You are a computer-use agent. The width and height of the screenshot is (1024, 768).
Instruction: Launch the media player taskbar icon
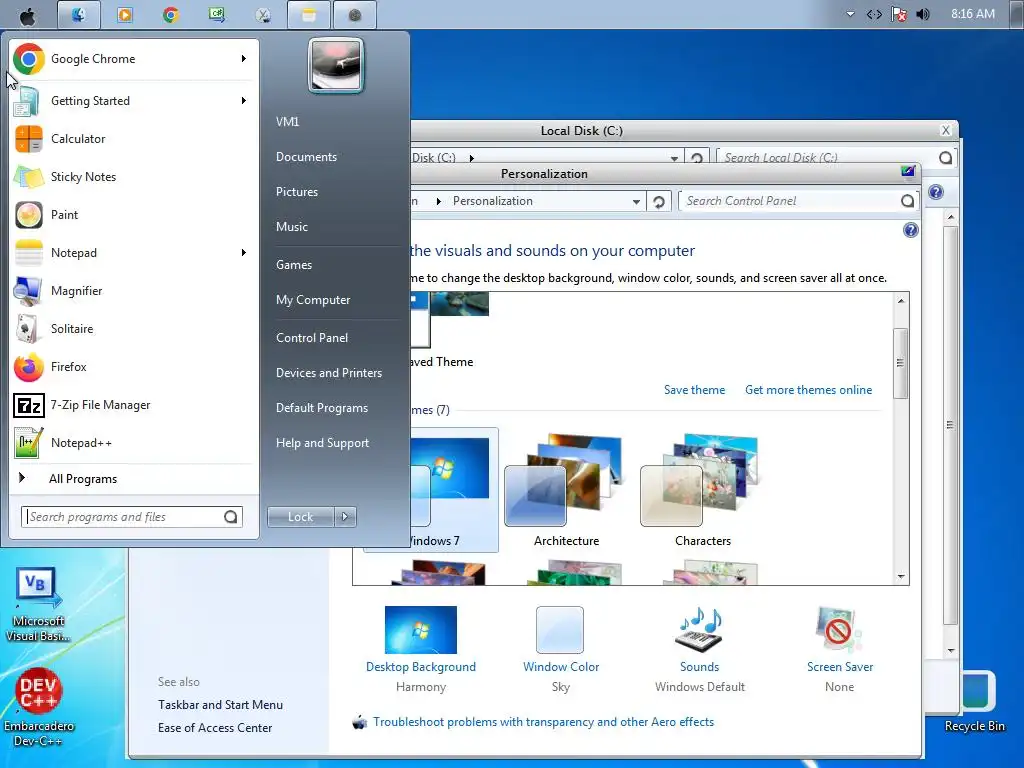[x=125, y=15]
